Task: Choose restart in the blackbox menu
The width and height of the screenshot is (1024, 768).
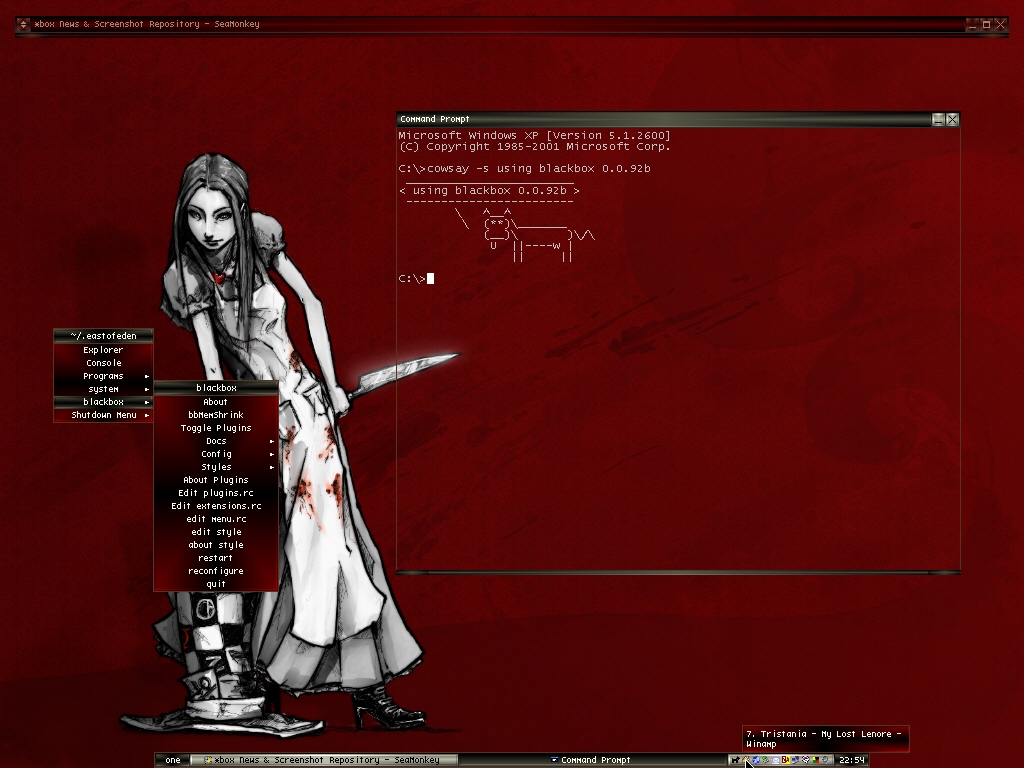Action: (216, 558)
